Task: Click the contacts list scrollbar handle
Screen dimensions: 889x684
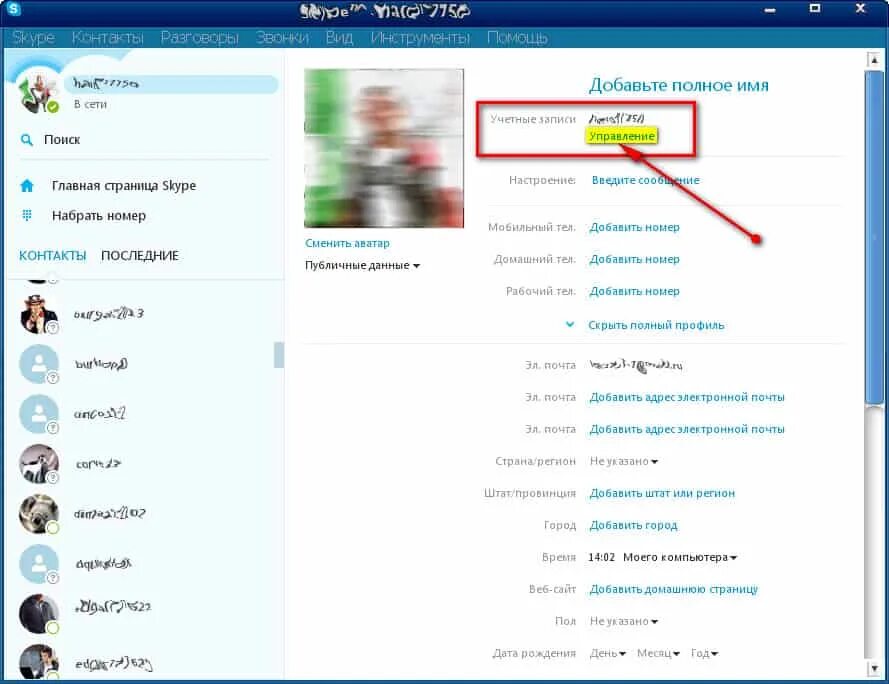Action: pos(278,355)
